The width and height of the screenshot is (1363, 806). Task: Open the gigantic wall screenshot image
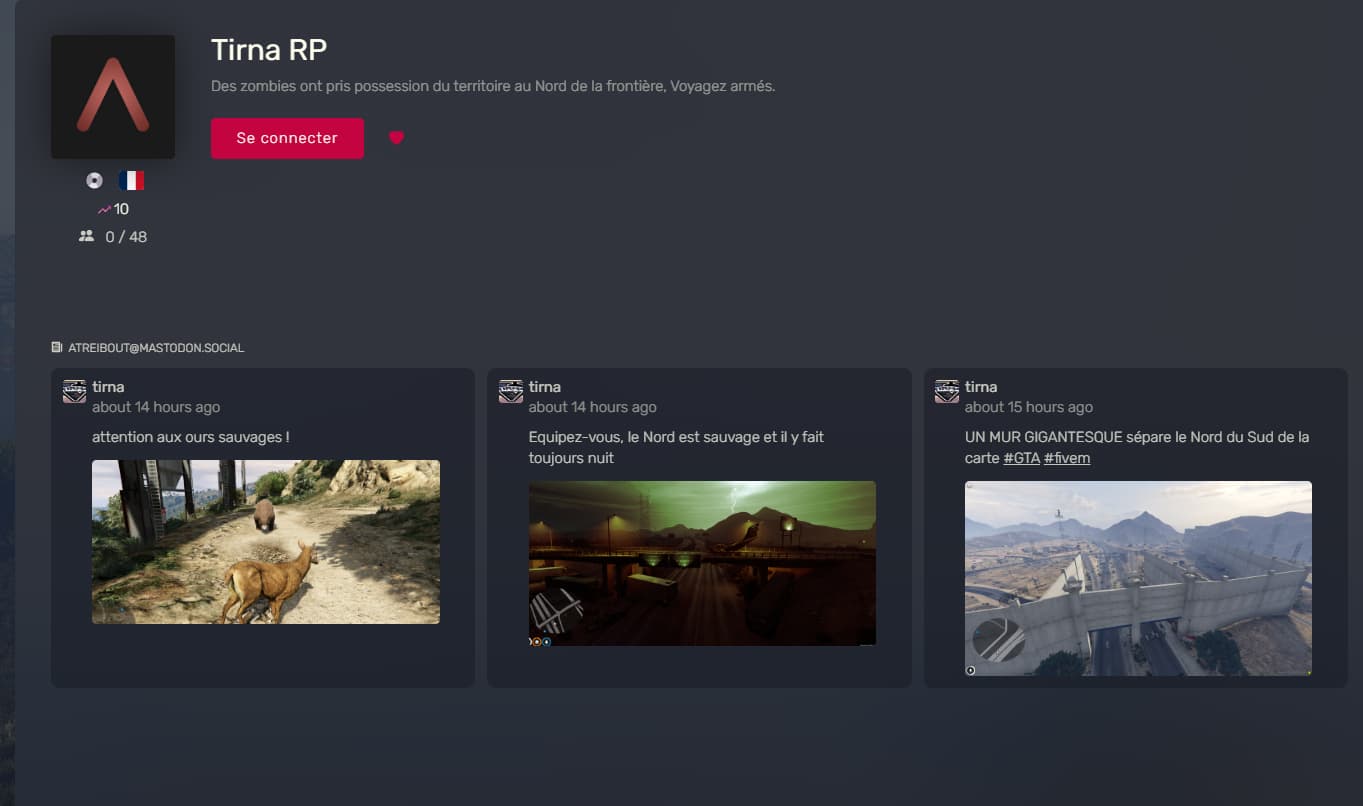1137,578
